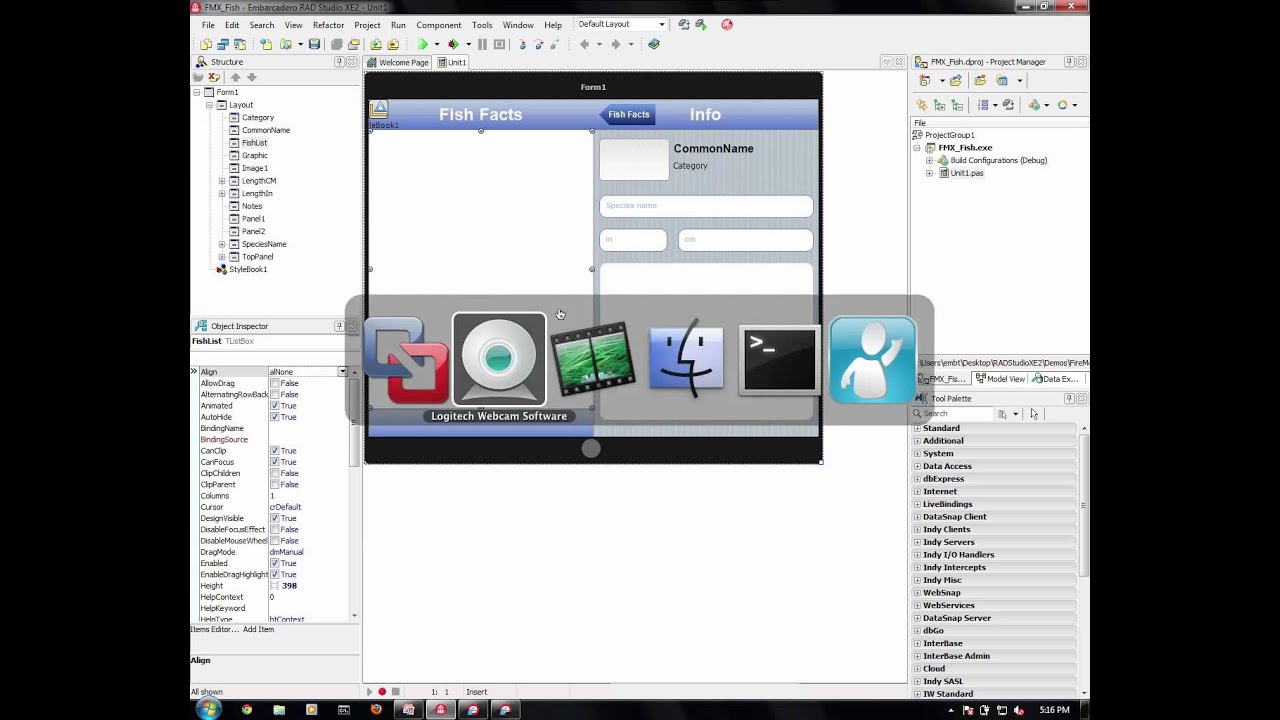This screenshot has width=1280, height=720.
Task: Toggle the Animated property checkbox
Action: point(274,406)
